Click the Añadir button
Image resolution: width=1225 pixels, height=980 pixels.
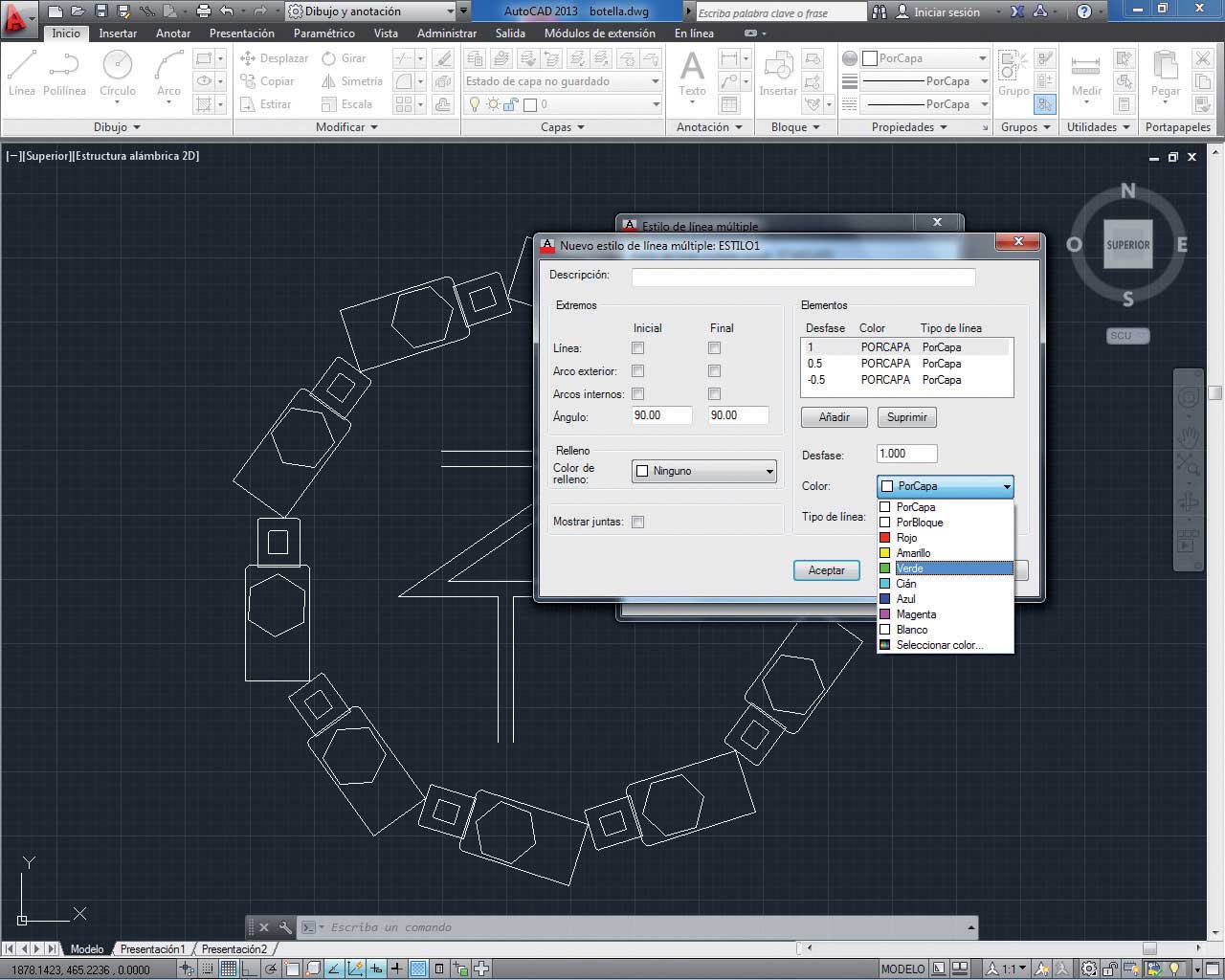(834, 417)
